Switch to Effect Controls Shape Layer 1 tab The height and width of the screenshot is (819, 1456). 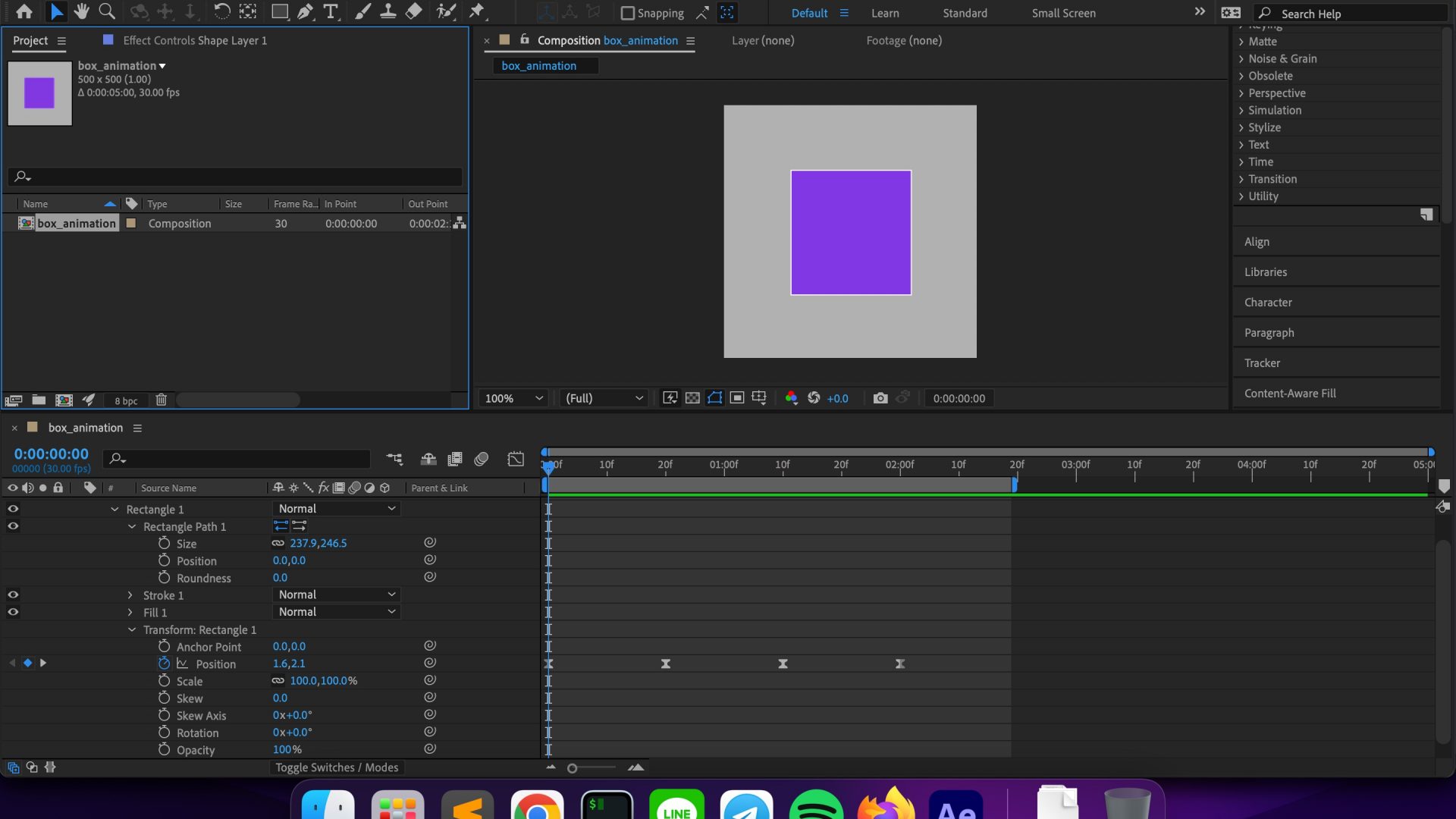coord(194,40)
